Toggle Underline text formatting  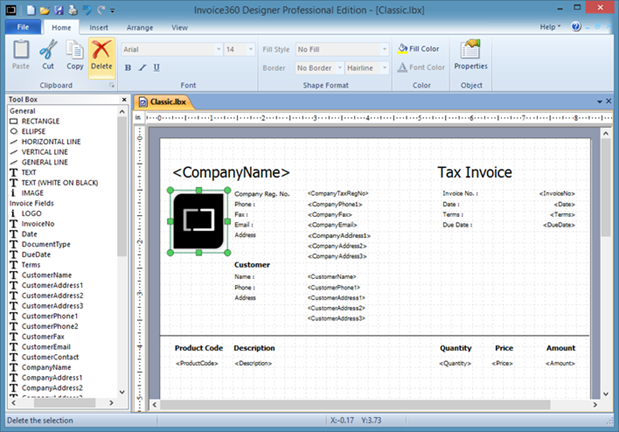click(158, 68)
